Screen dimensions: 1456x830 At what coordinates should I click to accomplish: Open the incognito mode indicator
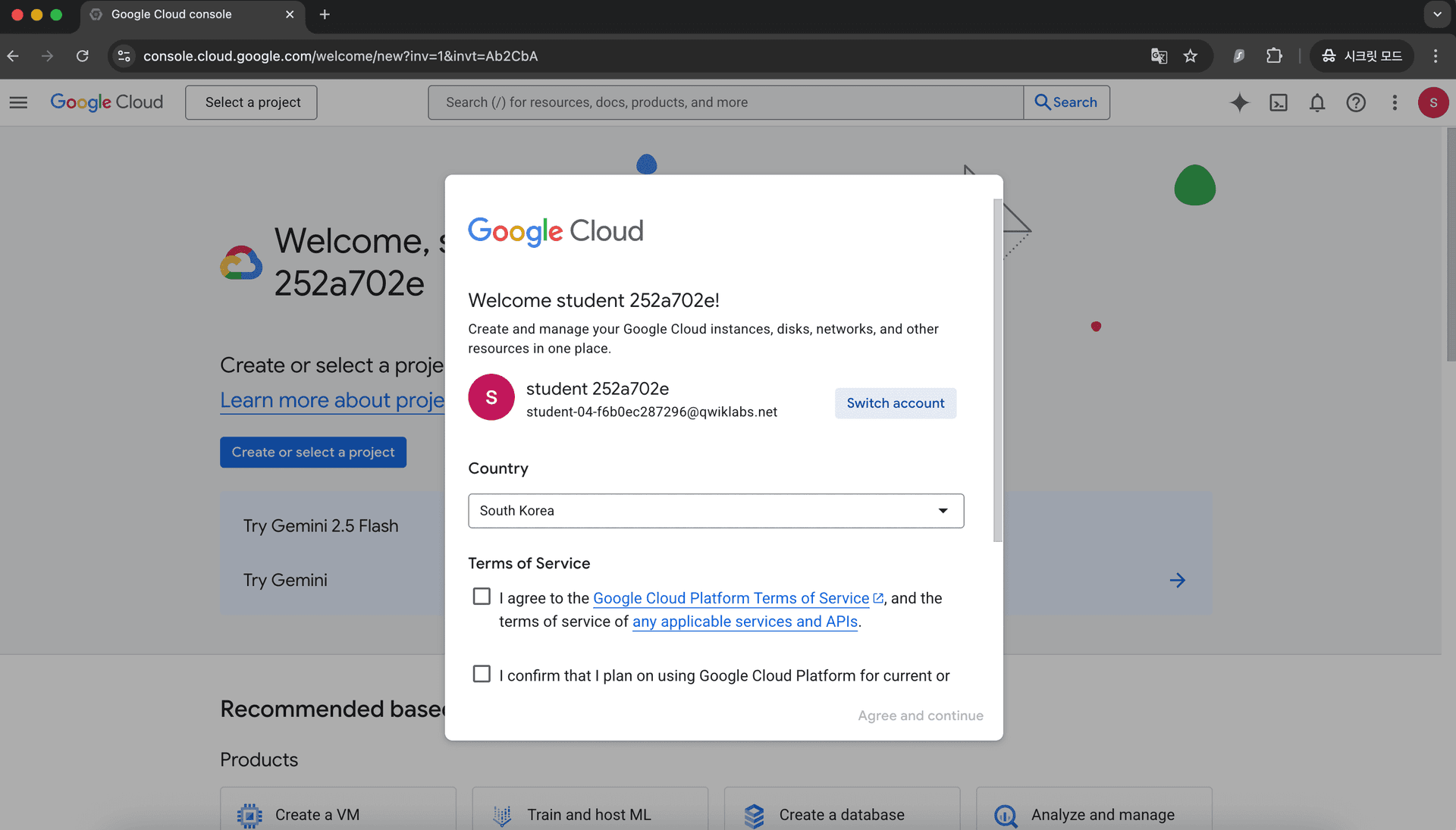1362,56
